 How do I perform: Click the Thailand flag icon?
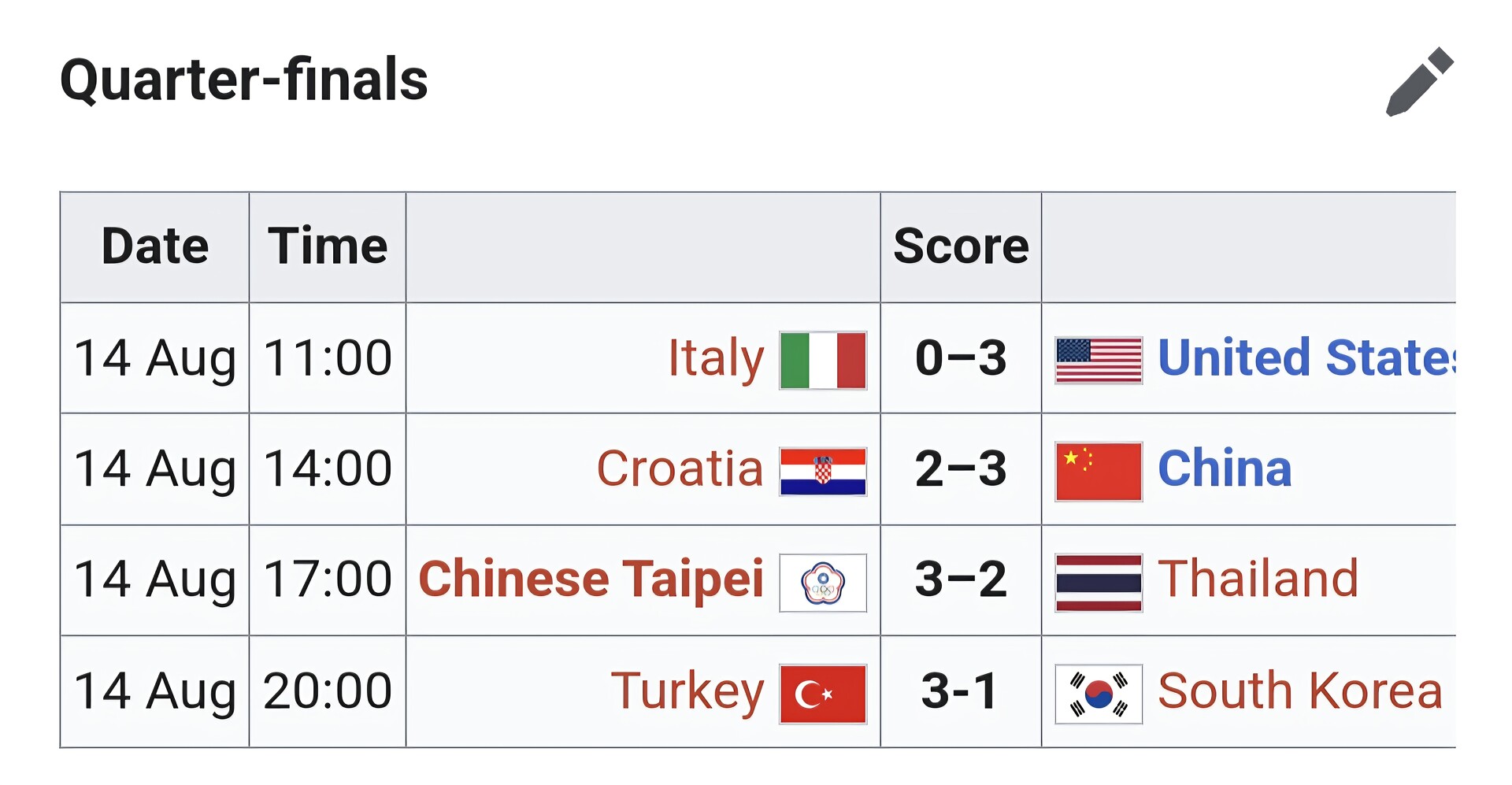point(1099,583)
